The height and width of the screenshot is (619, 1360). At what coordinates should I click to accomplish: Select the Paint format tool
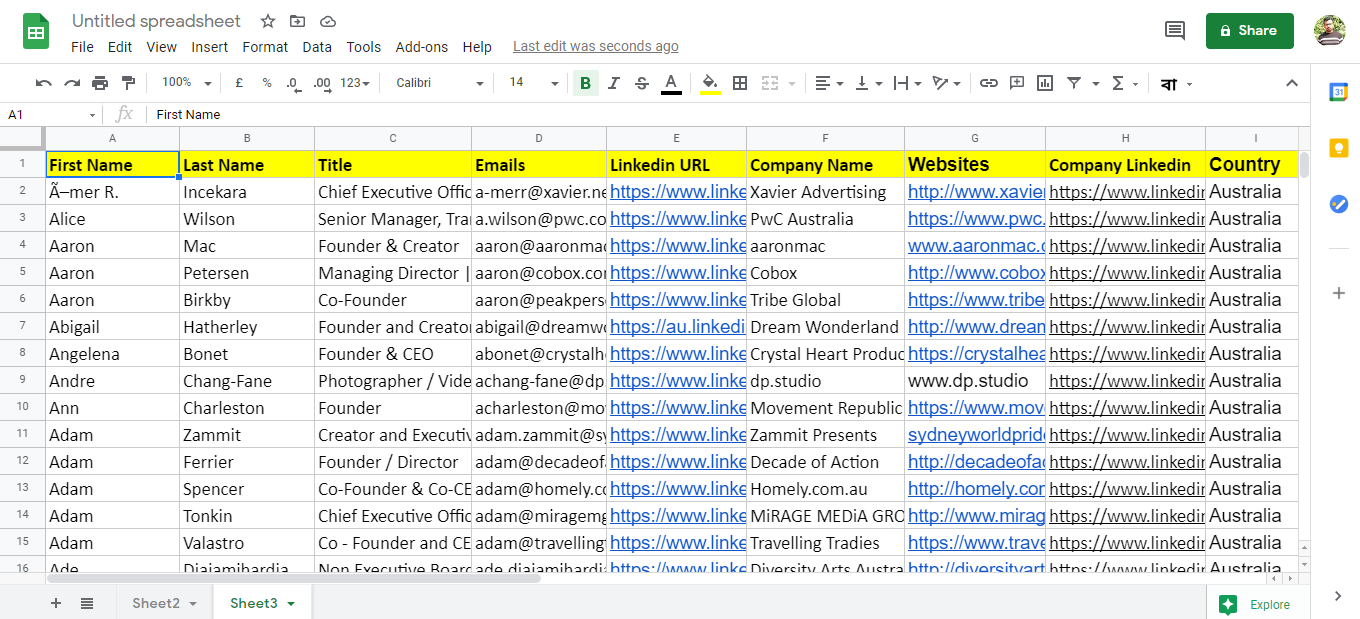tap(127, 83)
